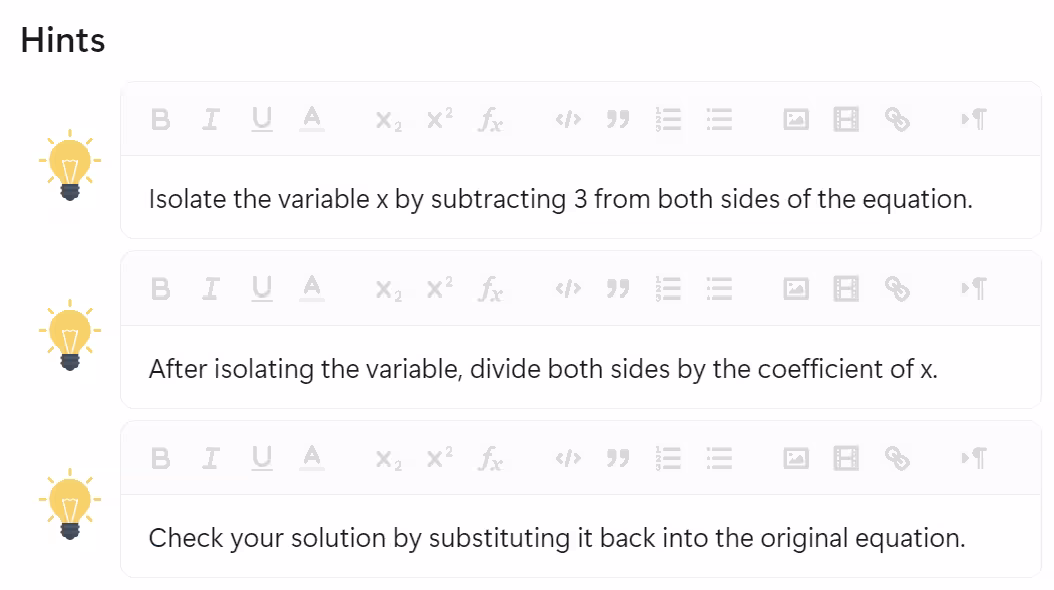Insert numbered list in the first hint toolbar

[668, 120]
